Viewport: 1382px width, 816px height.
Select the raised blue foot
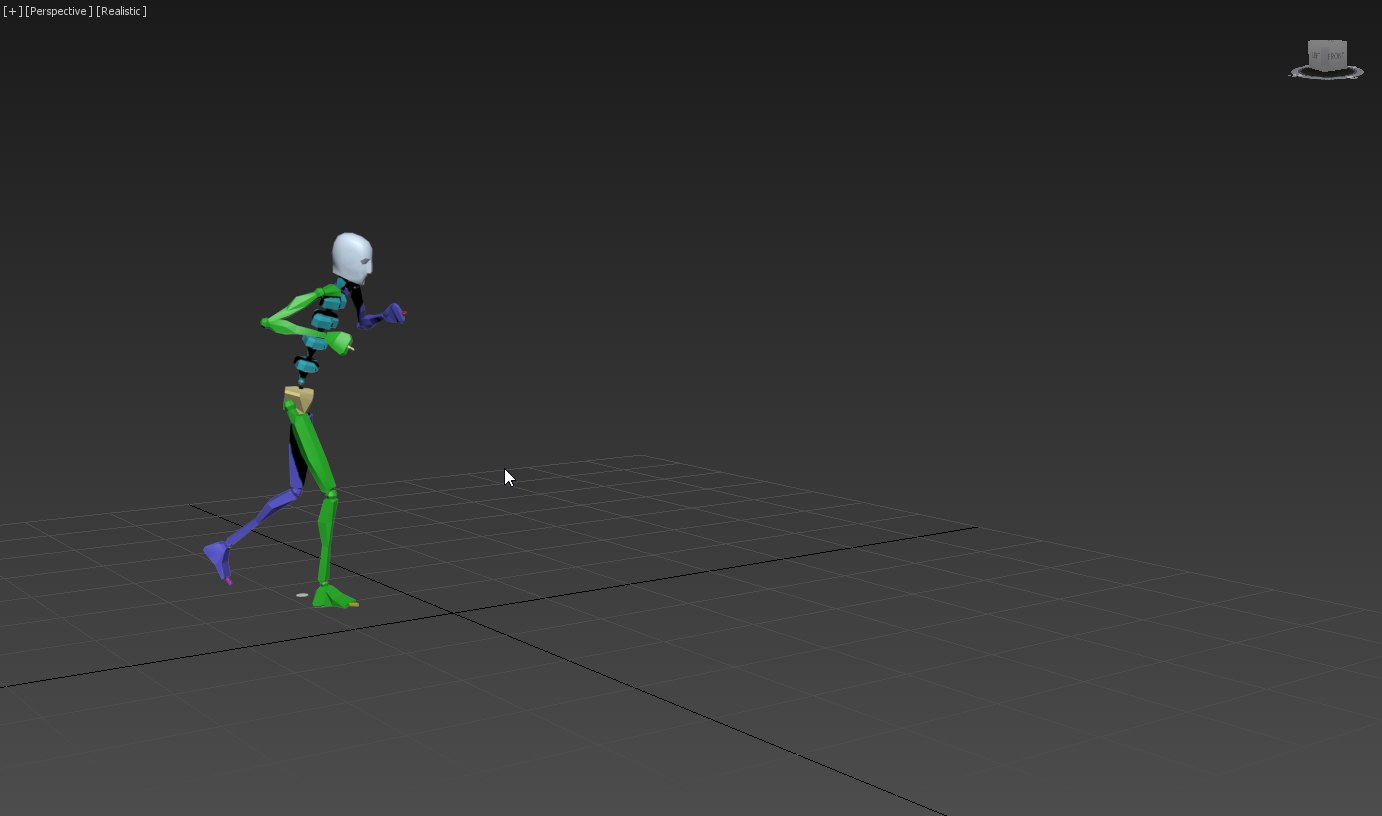coord(218,561)
